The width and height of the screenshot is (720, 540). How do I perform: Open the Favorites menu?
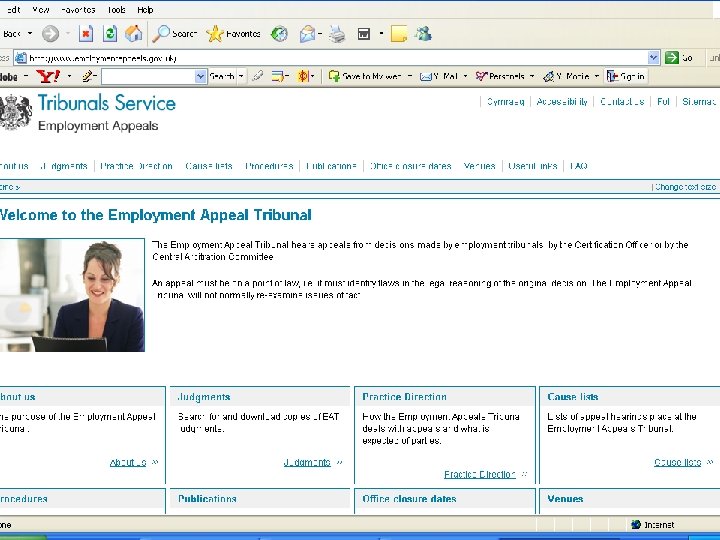[78, 10]
